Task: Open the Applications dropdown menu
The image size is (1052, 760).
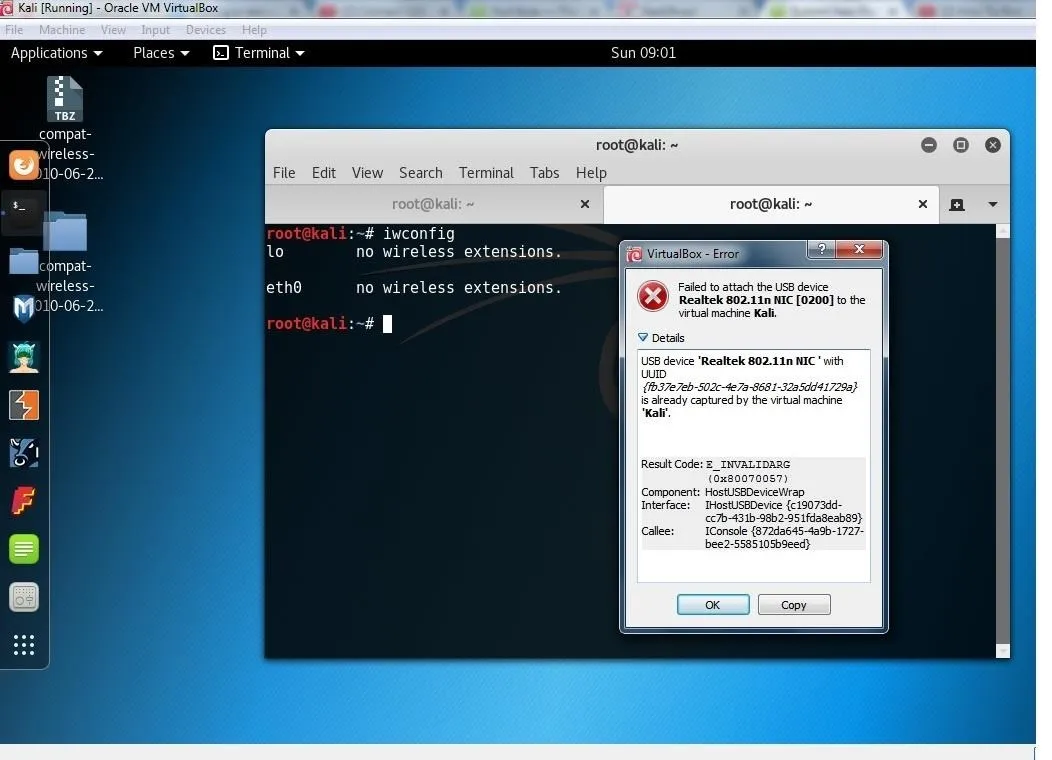Action: [x=56, y=53]
